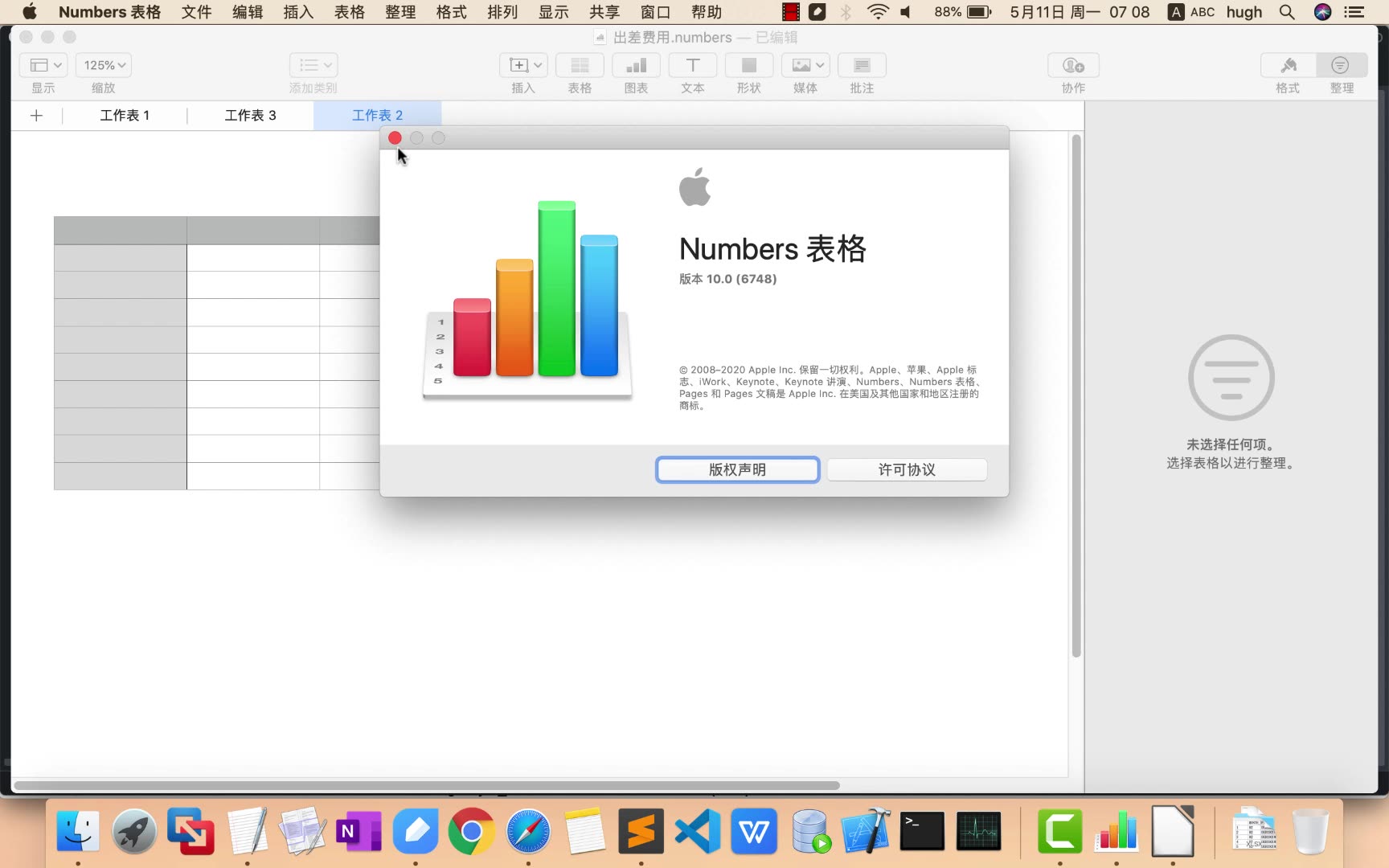Image resolution: width=1389 pixels, height=868 pixels.
Task: Open the Numbers 表格 application menu
Action: click(x=109, y=12)
